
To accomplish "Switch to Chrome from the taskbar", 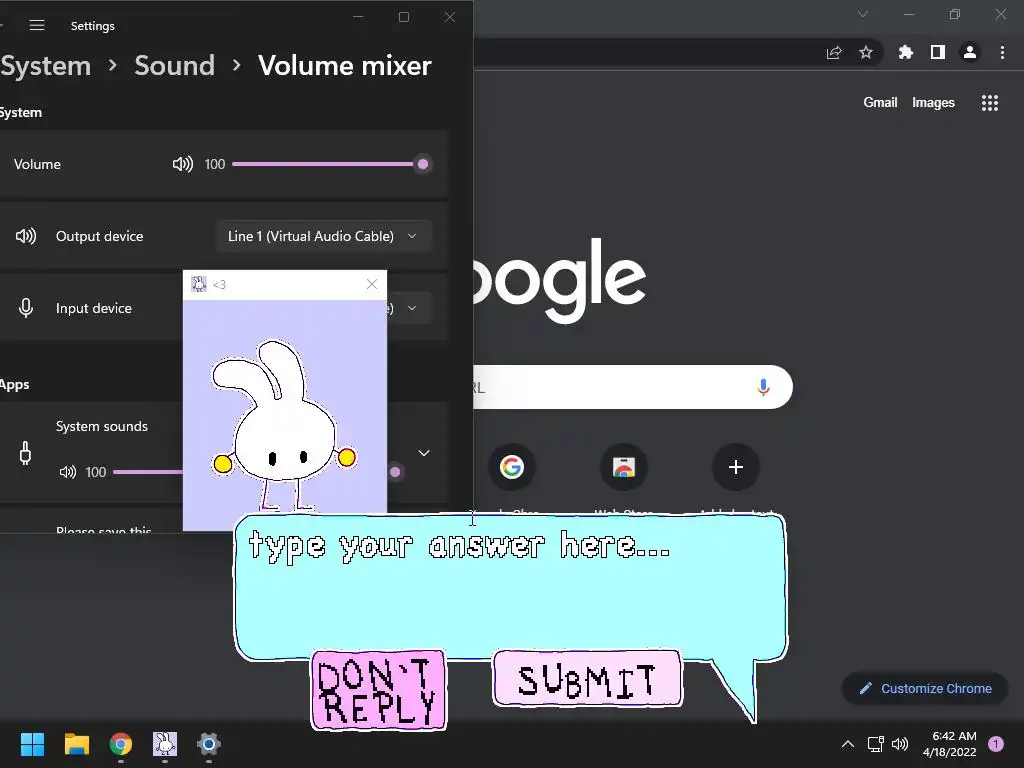I will [121, 744].
